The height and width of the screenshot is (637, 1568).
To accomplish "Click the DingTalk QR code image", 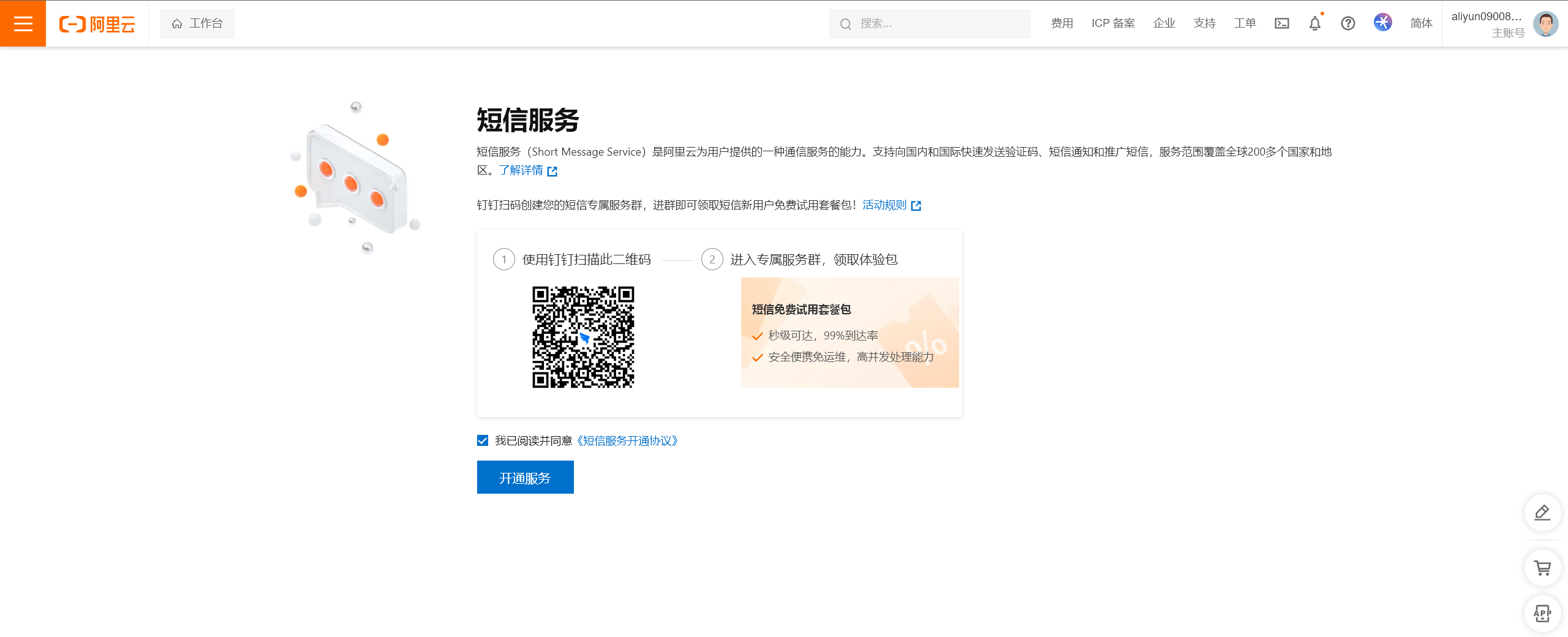I will point(583,337).
